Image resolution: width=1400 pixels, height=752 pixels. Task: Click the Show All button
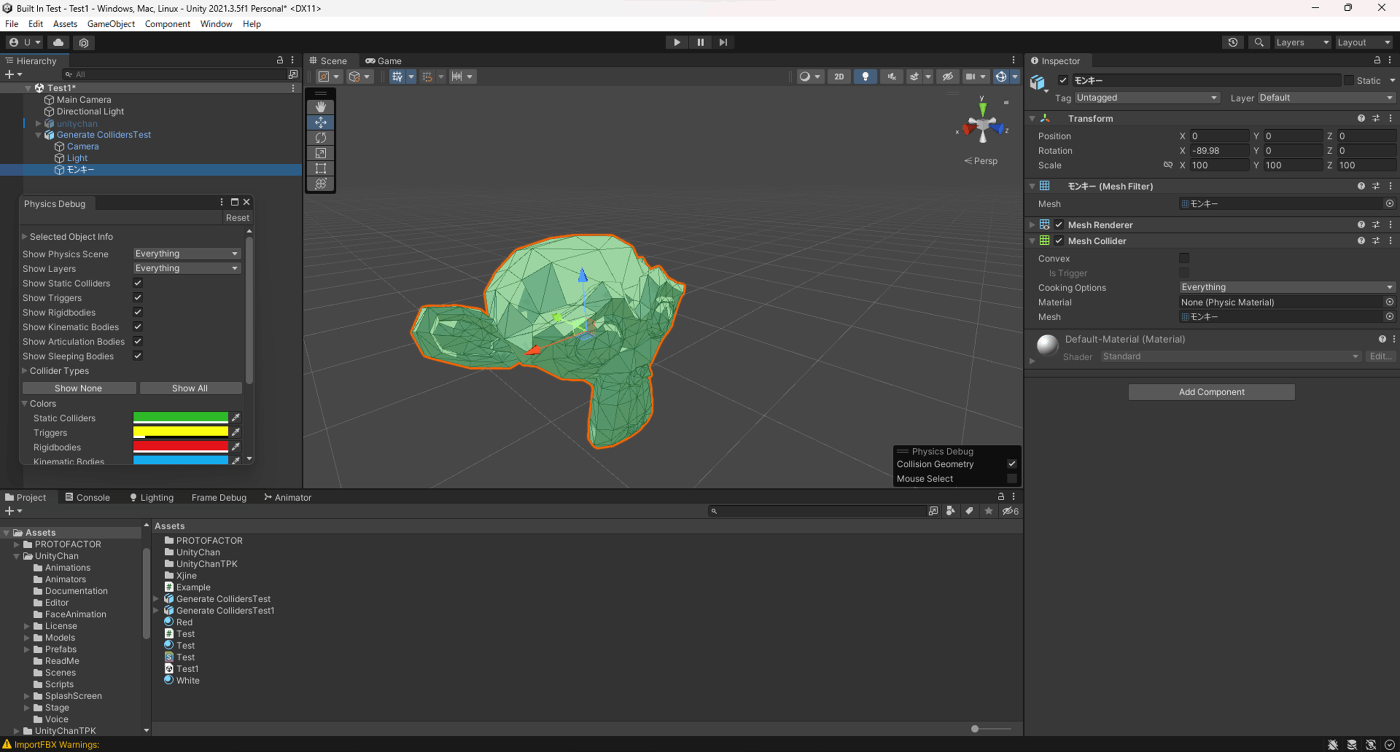point(190,388)
